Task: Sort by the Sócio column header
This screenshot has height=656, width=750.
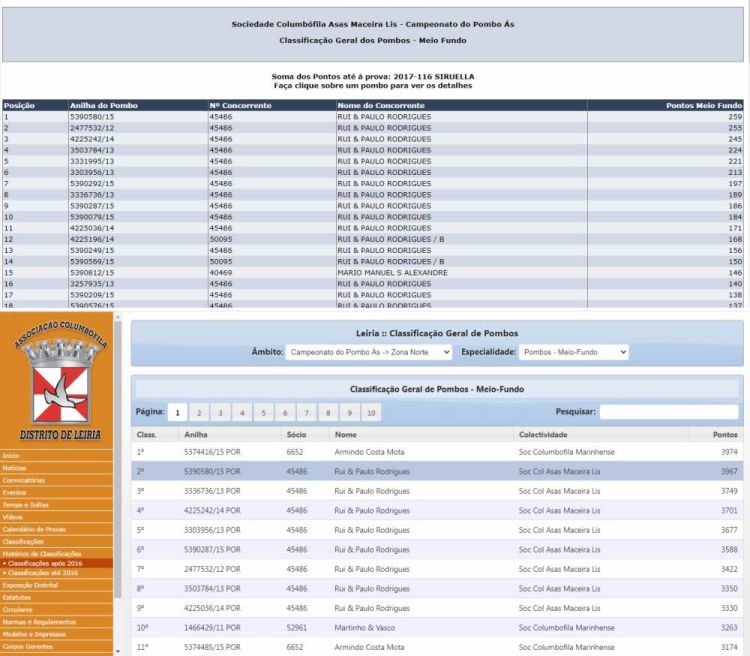Action: pyautogui.click(x=296, y=434)
